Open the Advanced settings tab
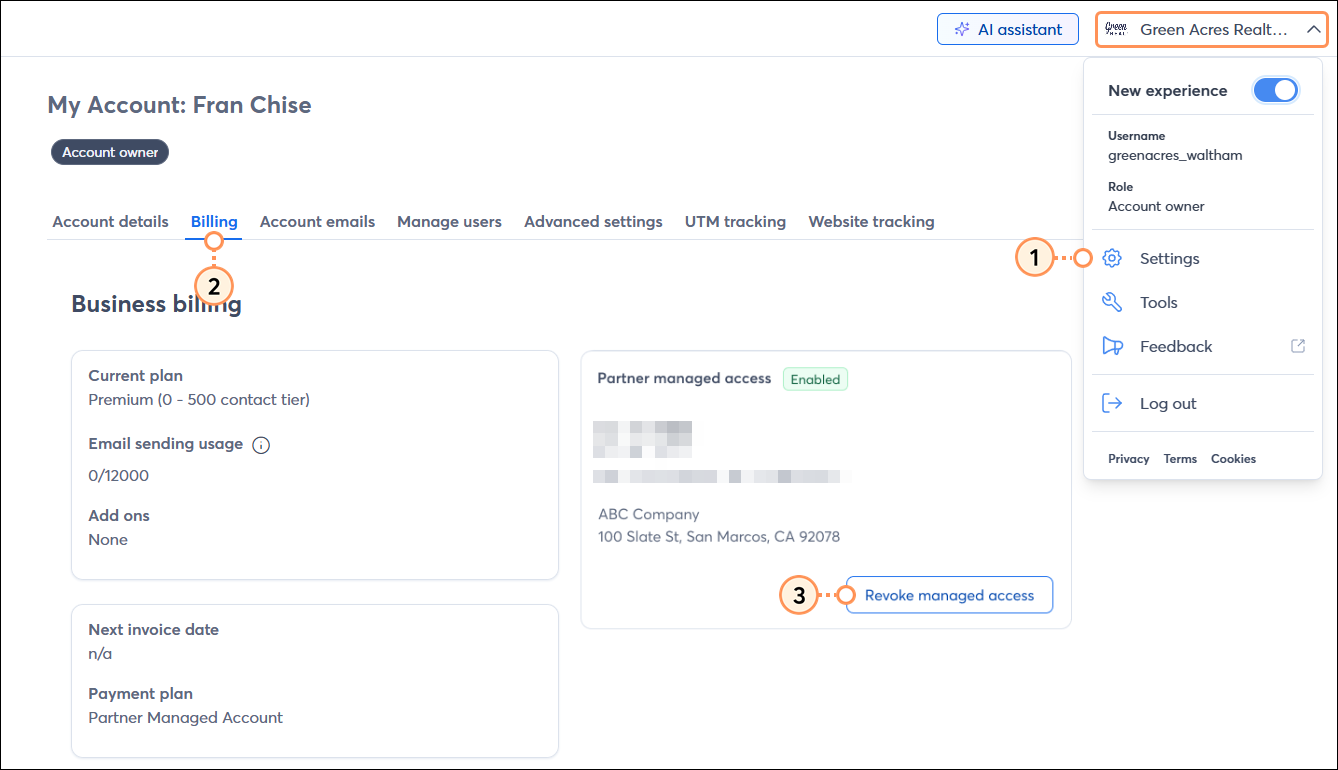 point(593,221)
